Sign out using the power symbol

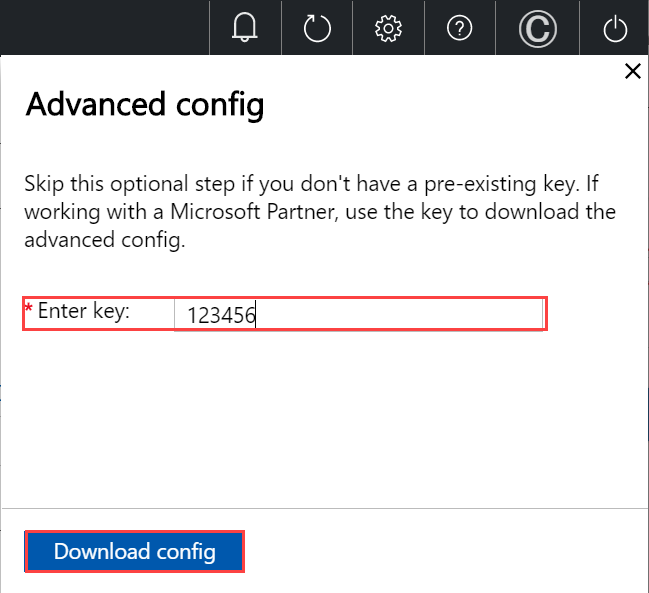615,29
